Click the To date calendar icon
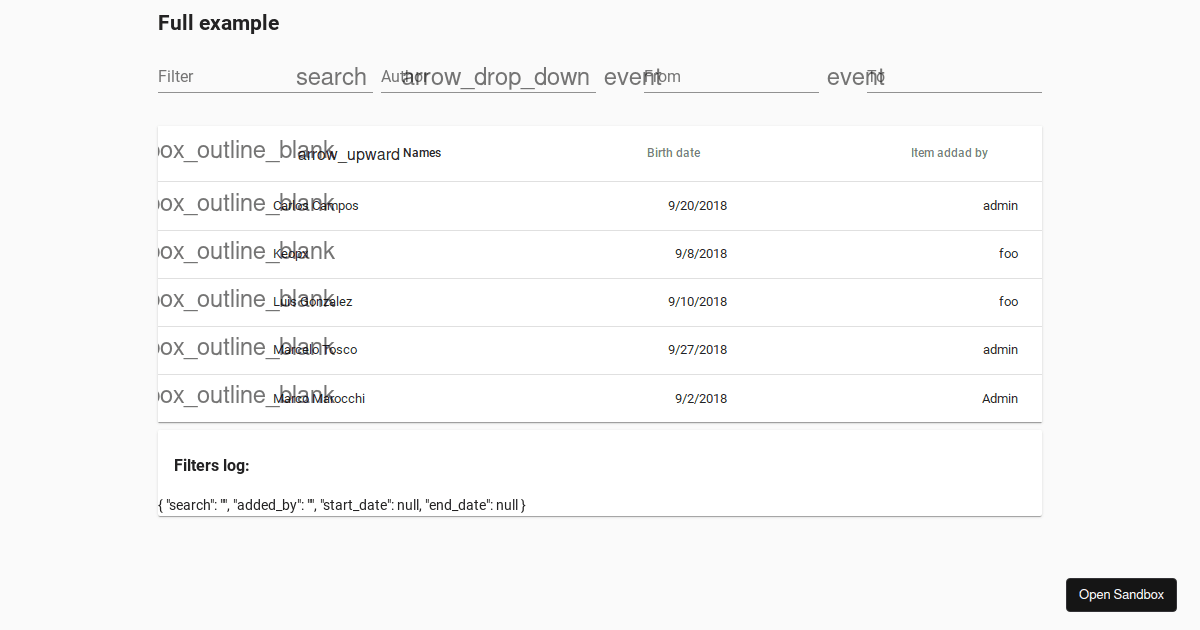The height and width of the screenshot is (630, 1200). [854, 77]
